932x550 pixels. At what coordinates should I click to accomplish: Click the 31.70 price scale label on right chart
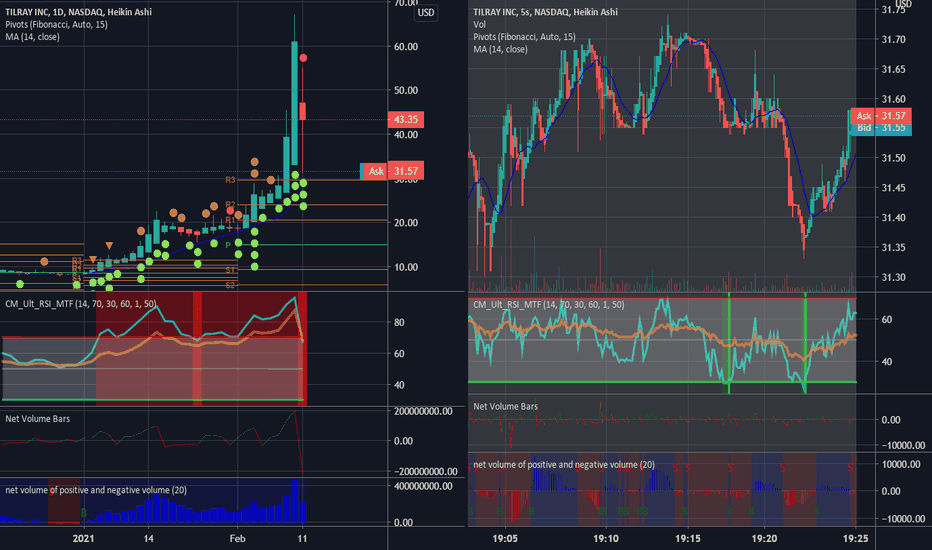(893, 40)
